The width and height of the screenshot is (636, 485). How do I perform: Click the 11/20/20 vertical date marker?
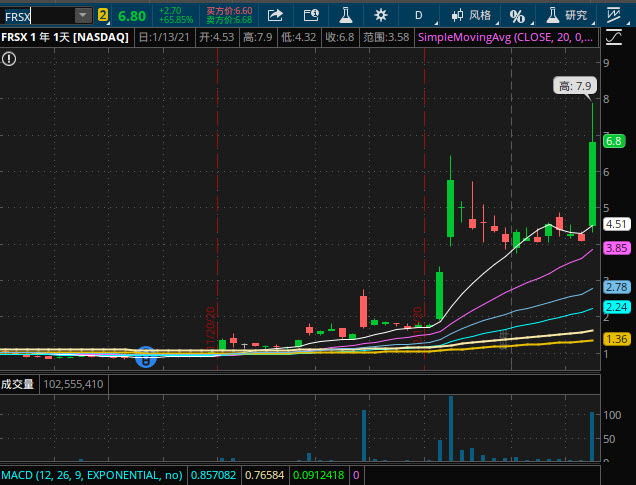click(211, 328)
